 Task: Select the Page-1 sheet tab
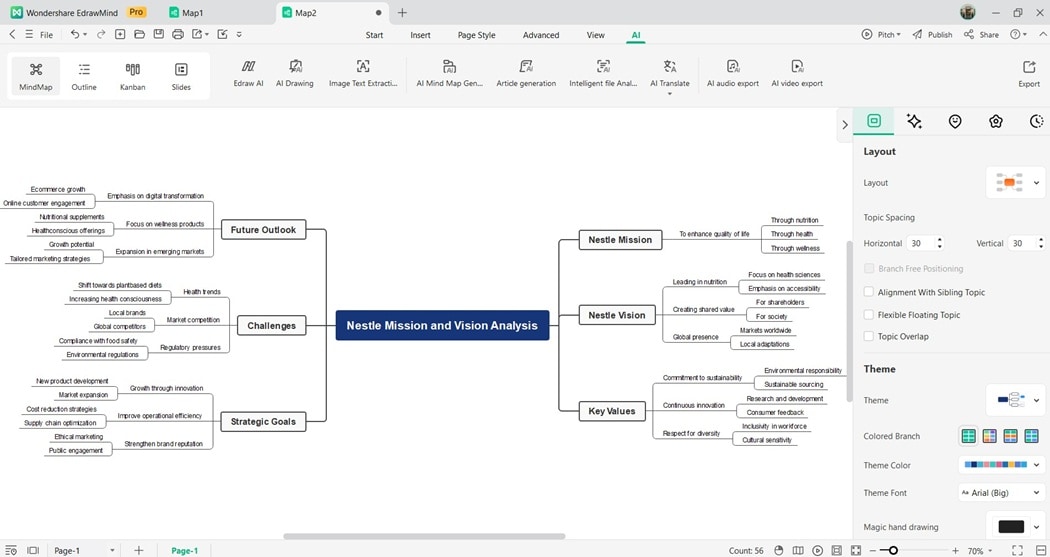(x=184, y=550)
